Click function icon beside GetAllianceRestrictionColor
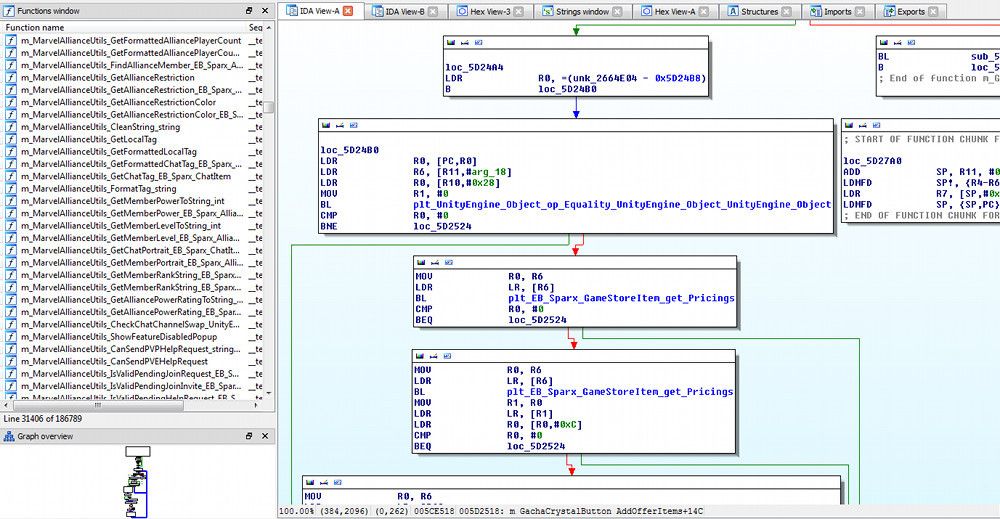Image resolution: width=1000 pixels, height=519 pixels. (11, 102)
